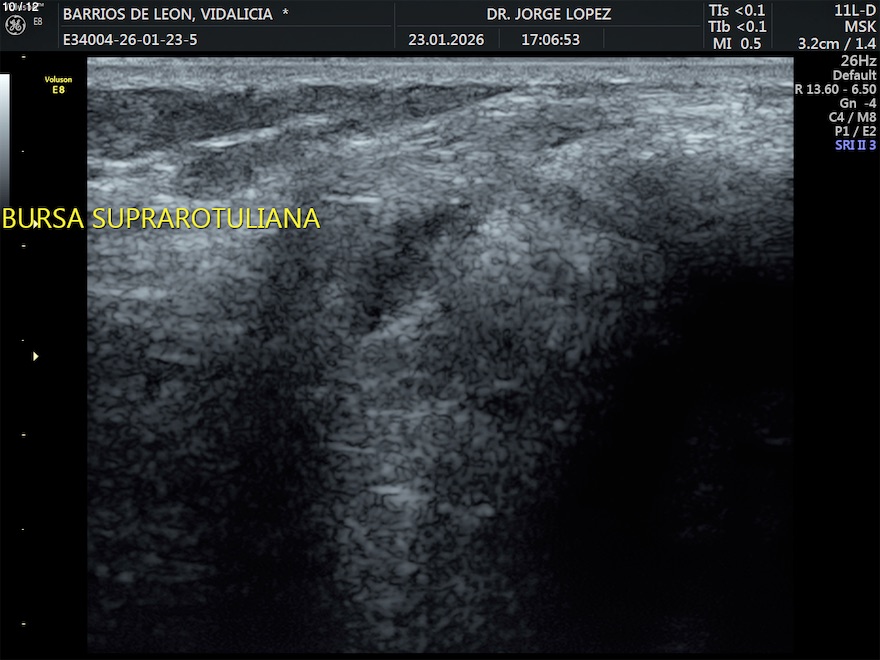Click the R 13.60 - 6.50 frequency range
The height and width of the screenshot is (660, 880).
[835, 89]
